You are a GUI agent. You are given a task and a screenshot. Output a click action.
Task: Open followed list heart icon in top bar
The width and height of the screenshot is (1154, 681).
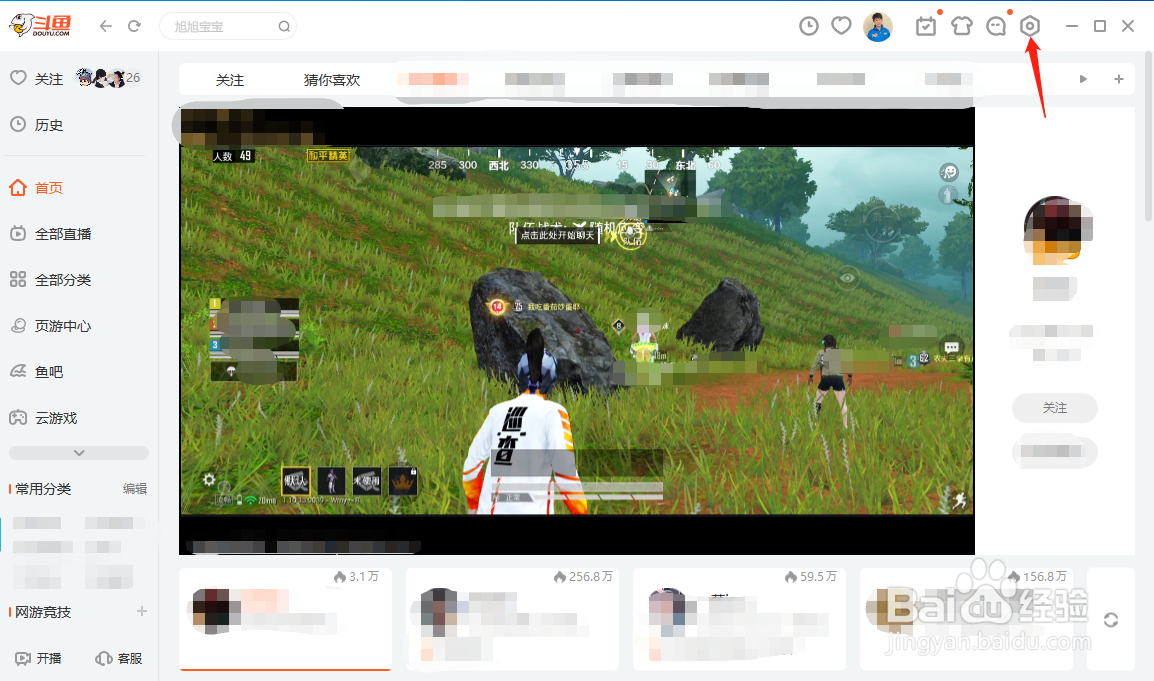click(x=841, y=27)
